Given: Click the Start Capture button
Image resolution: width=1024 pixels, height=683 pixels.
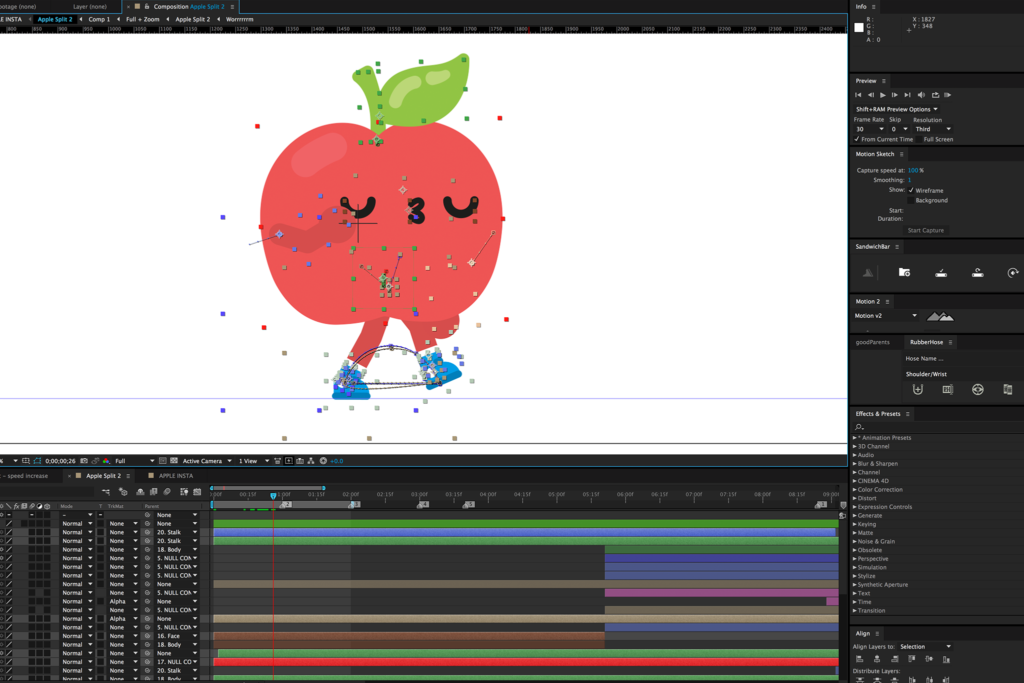Looking at the screenshot, I should coord(926,230).
